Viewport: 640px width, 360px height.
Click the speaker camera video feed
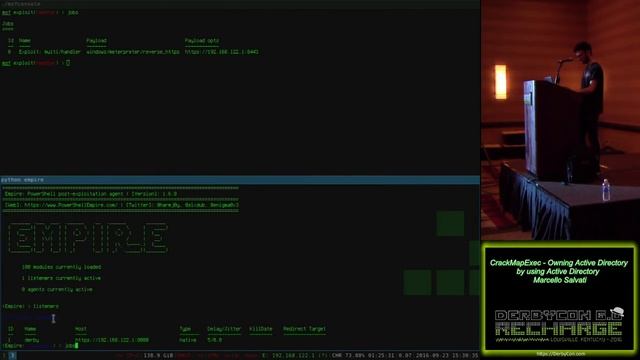(560, 120)
